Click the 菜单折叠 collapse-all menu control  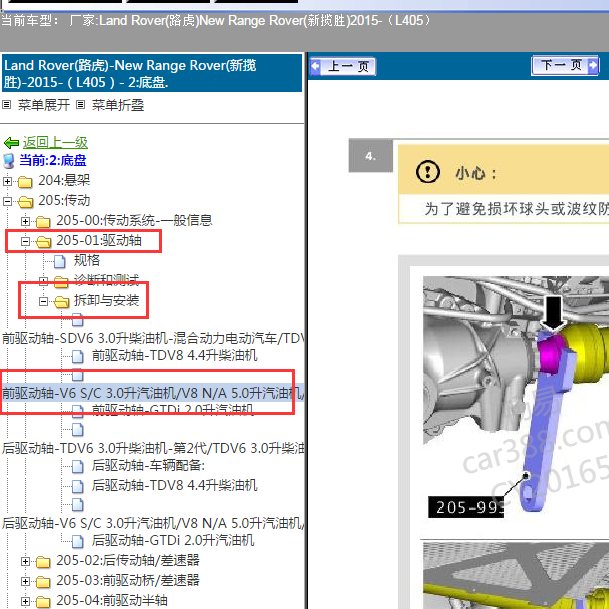point(118,105)
